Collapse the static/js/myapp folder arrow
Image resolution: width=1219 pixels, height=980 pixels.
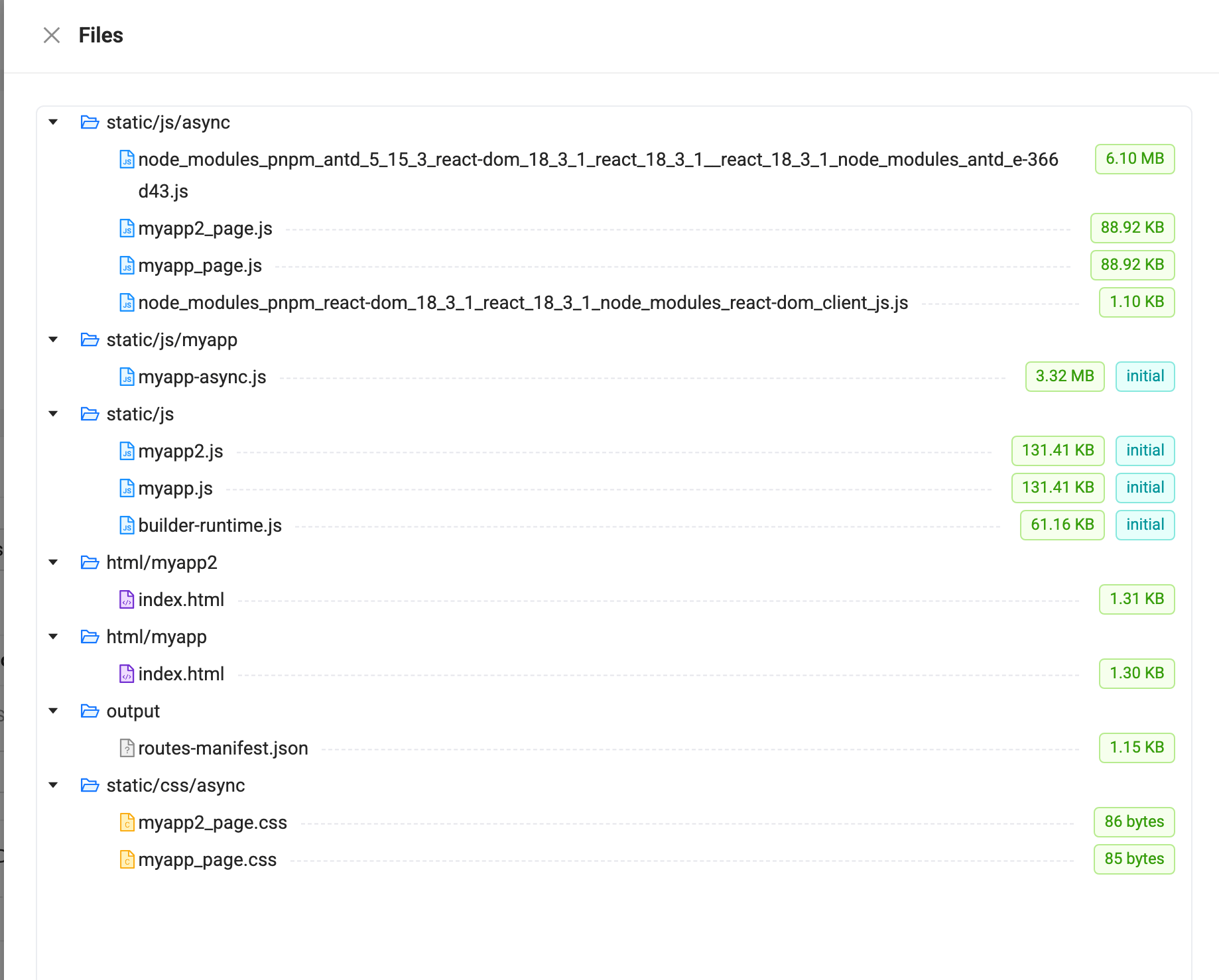(x=53, y=339)
